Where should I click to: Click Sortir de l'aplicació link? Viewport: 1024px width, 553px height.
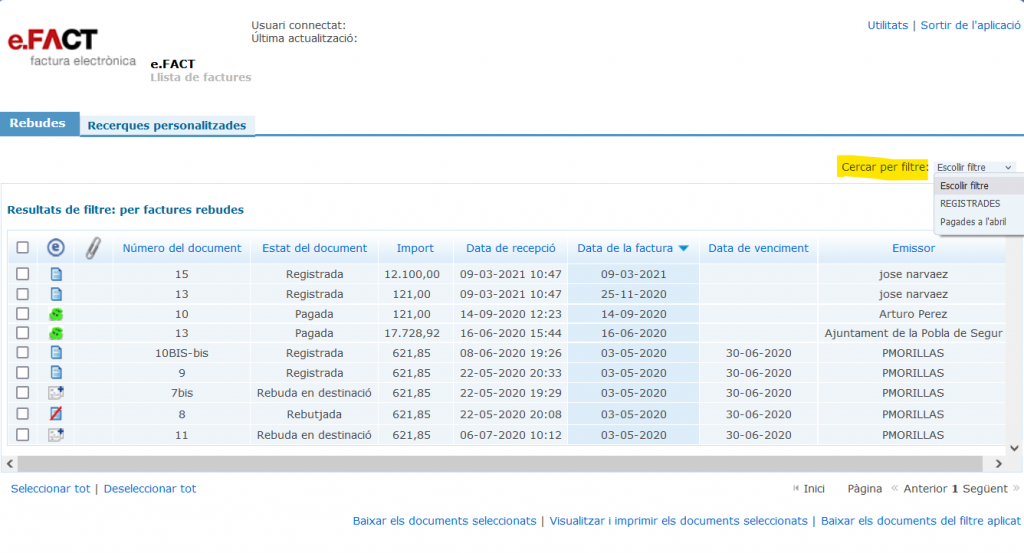tap(969, 25)
